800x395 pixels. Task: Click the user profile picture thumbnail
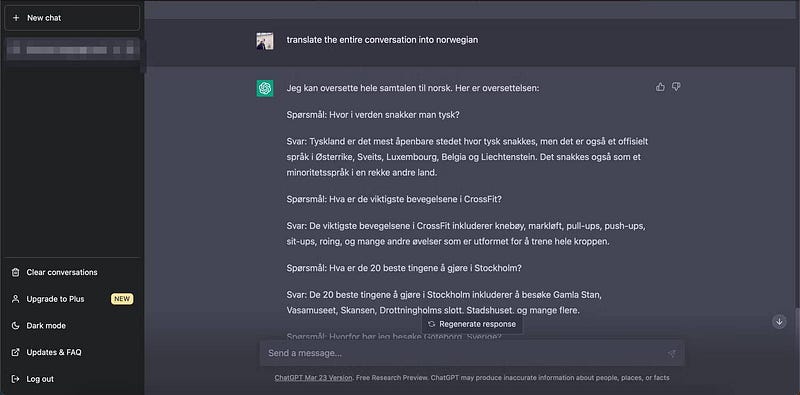[265, 41]
